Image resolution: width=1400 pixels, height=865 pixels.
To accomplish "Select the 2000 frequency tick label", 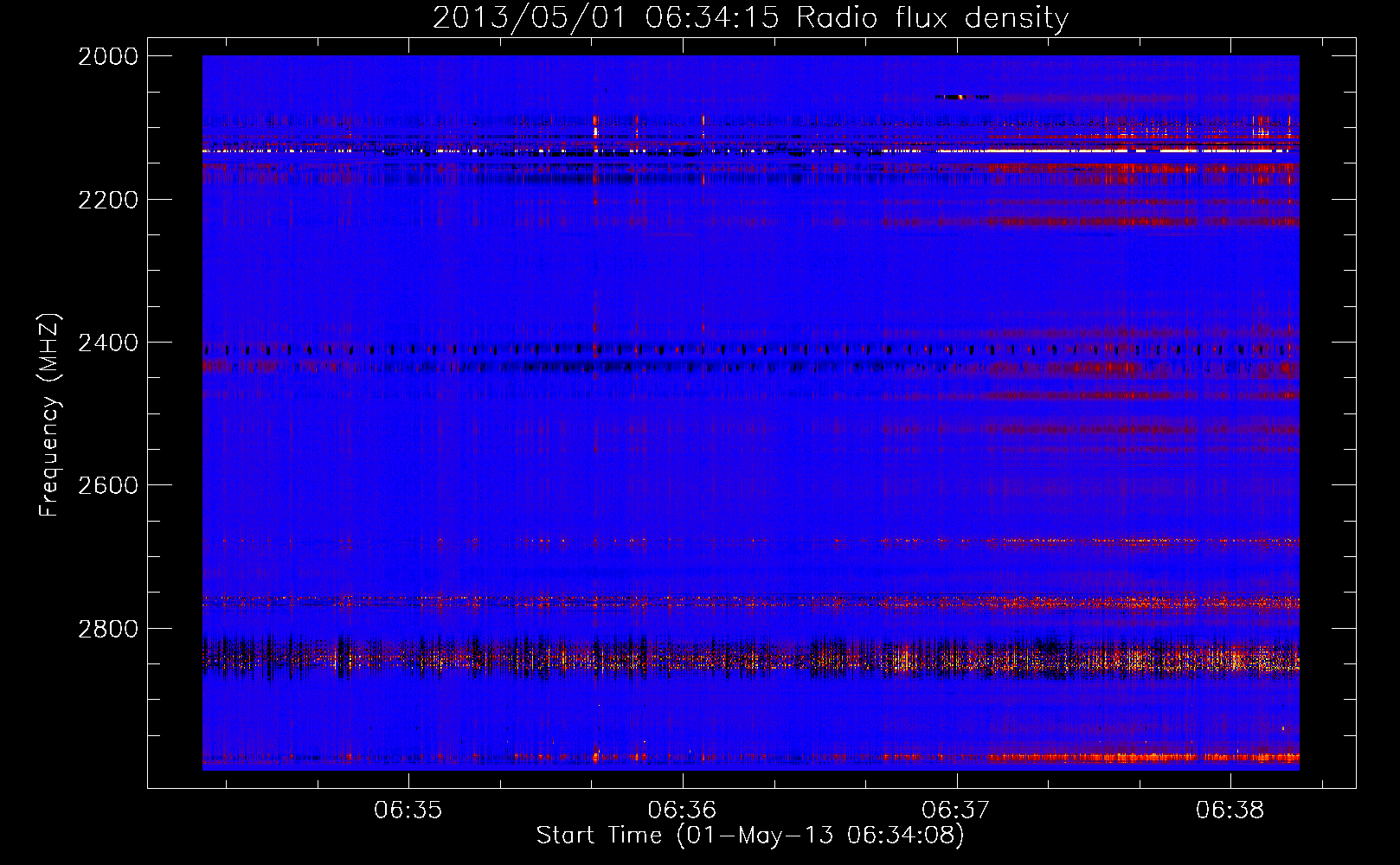I will tap(108, 56).
